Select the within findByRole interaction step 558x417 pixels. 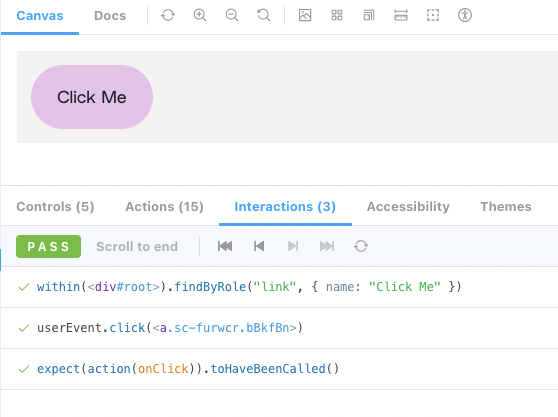click(x=279, y=287)
